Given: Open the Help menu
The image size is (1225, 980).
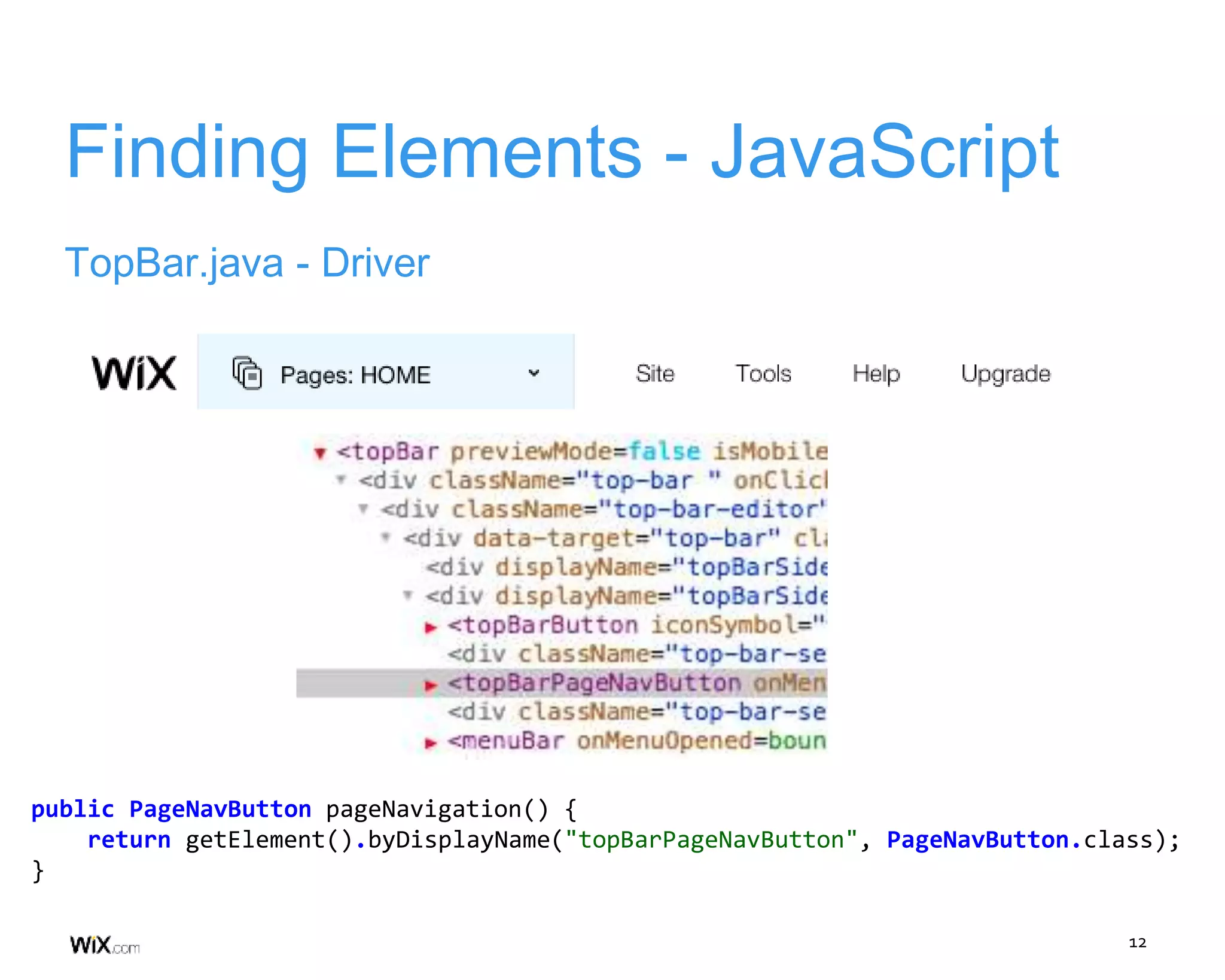Looking at the screenshot, I should [x=876, y=375].
